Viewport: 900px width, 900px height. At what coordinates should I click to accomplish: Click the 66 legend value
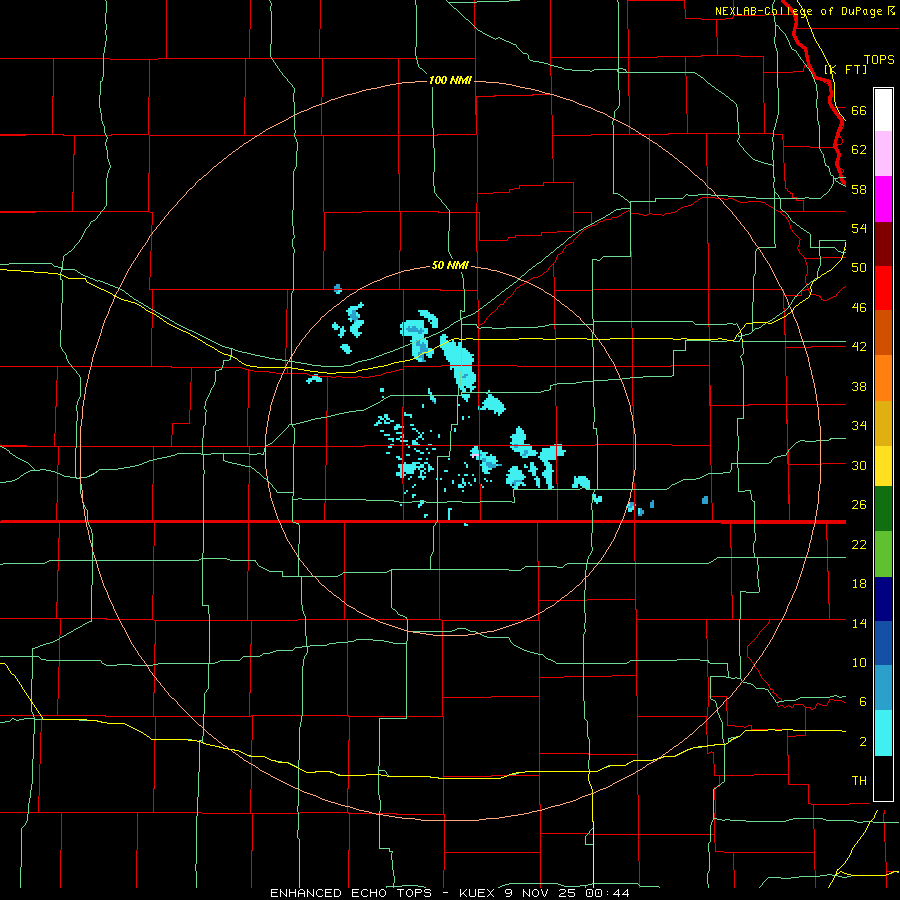pyautogui.click(x=859, y=110)
